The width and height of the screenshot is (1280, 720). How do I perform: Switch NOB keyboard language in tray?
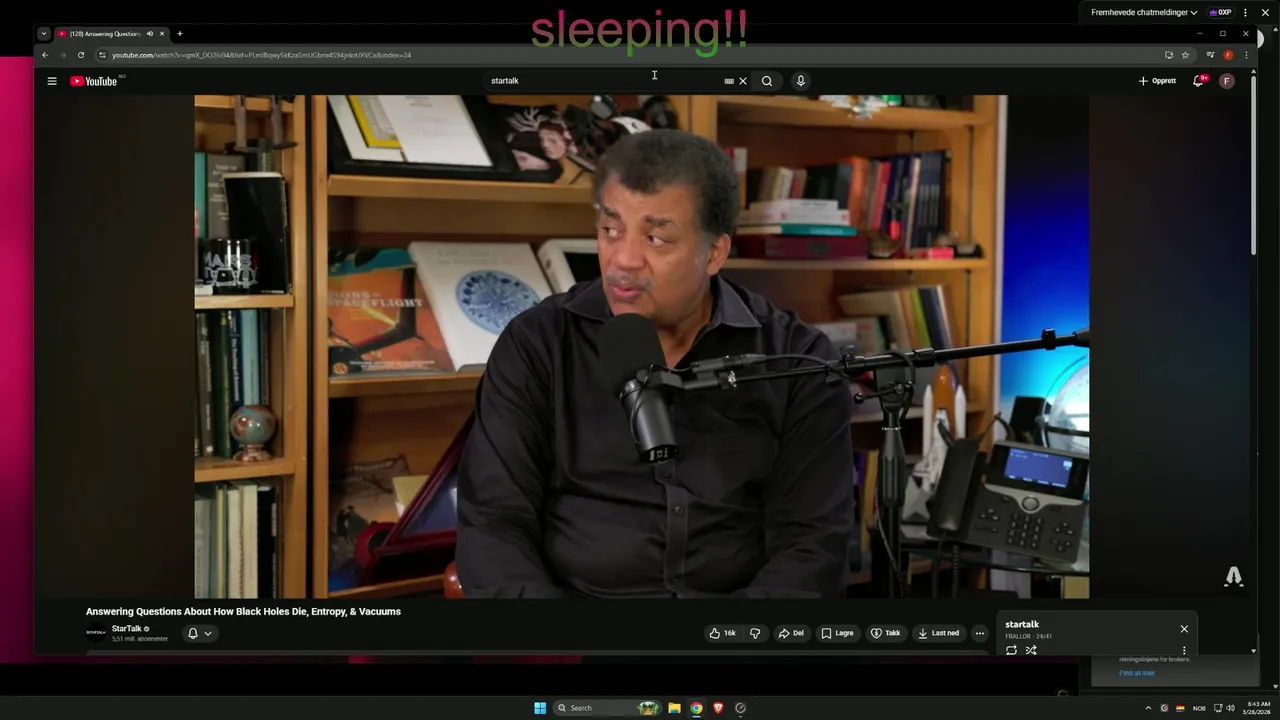point(1199,708)
